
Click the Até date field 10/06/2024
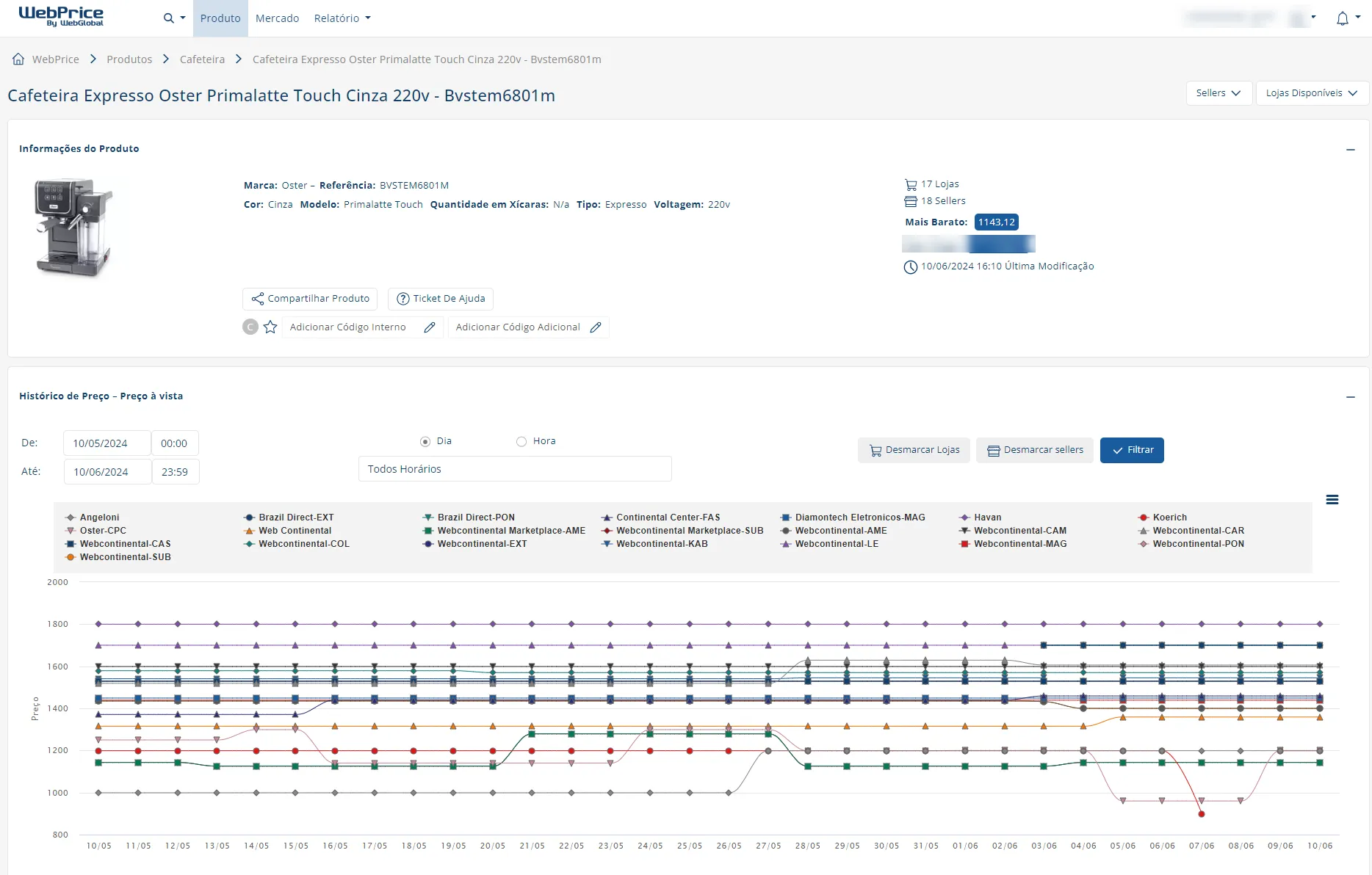click(107, 472)
